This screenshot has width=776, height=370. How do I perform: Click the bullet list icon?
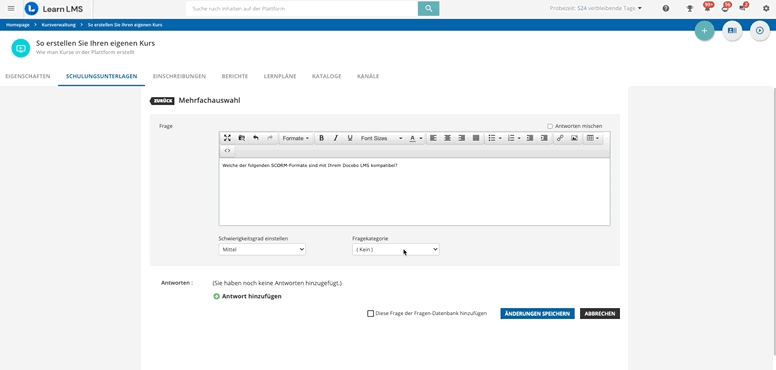coord(492,138)
